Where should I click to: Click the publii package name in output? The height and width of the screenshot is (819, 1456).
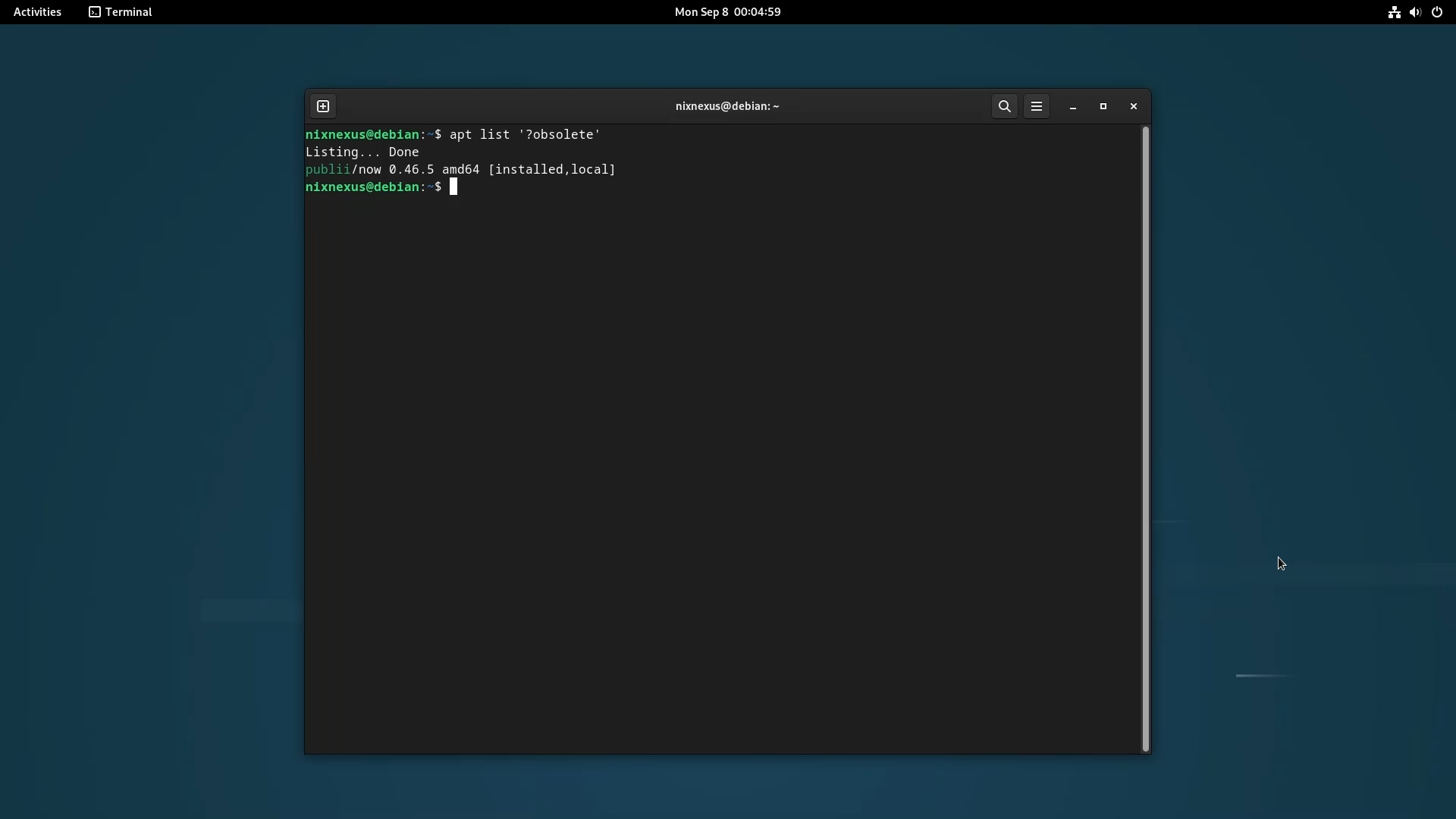328,170
